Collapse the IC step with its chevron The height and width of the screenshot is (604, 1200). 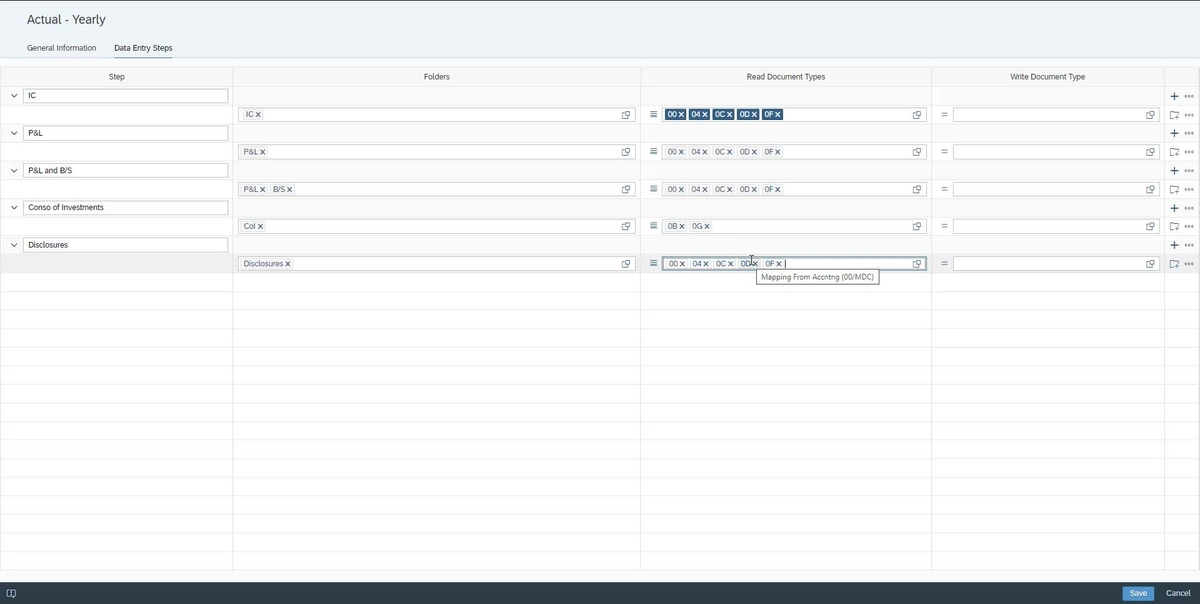tap(13, 95)
